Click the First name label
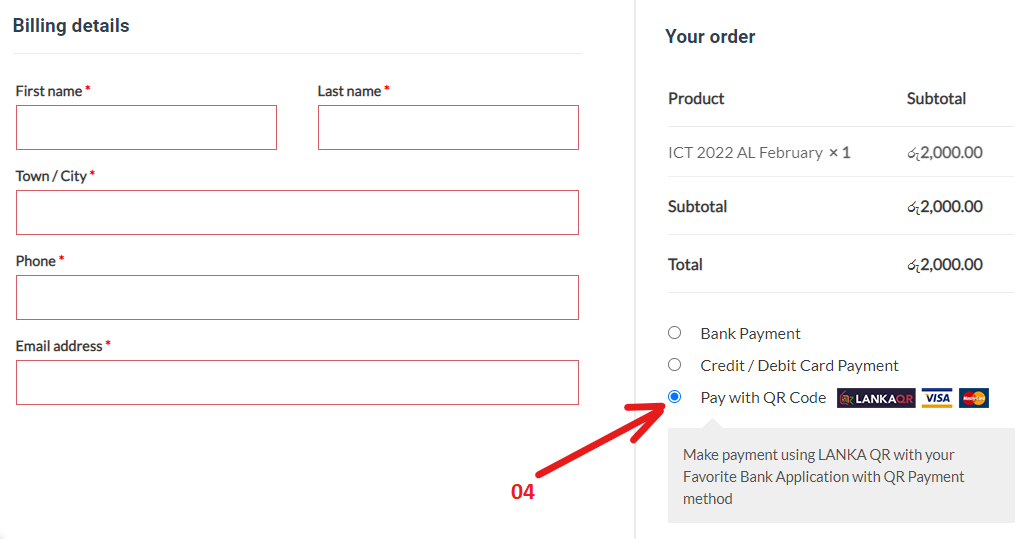Viewport: 1029px width, 539px height. [49, 91]
